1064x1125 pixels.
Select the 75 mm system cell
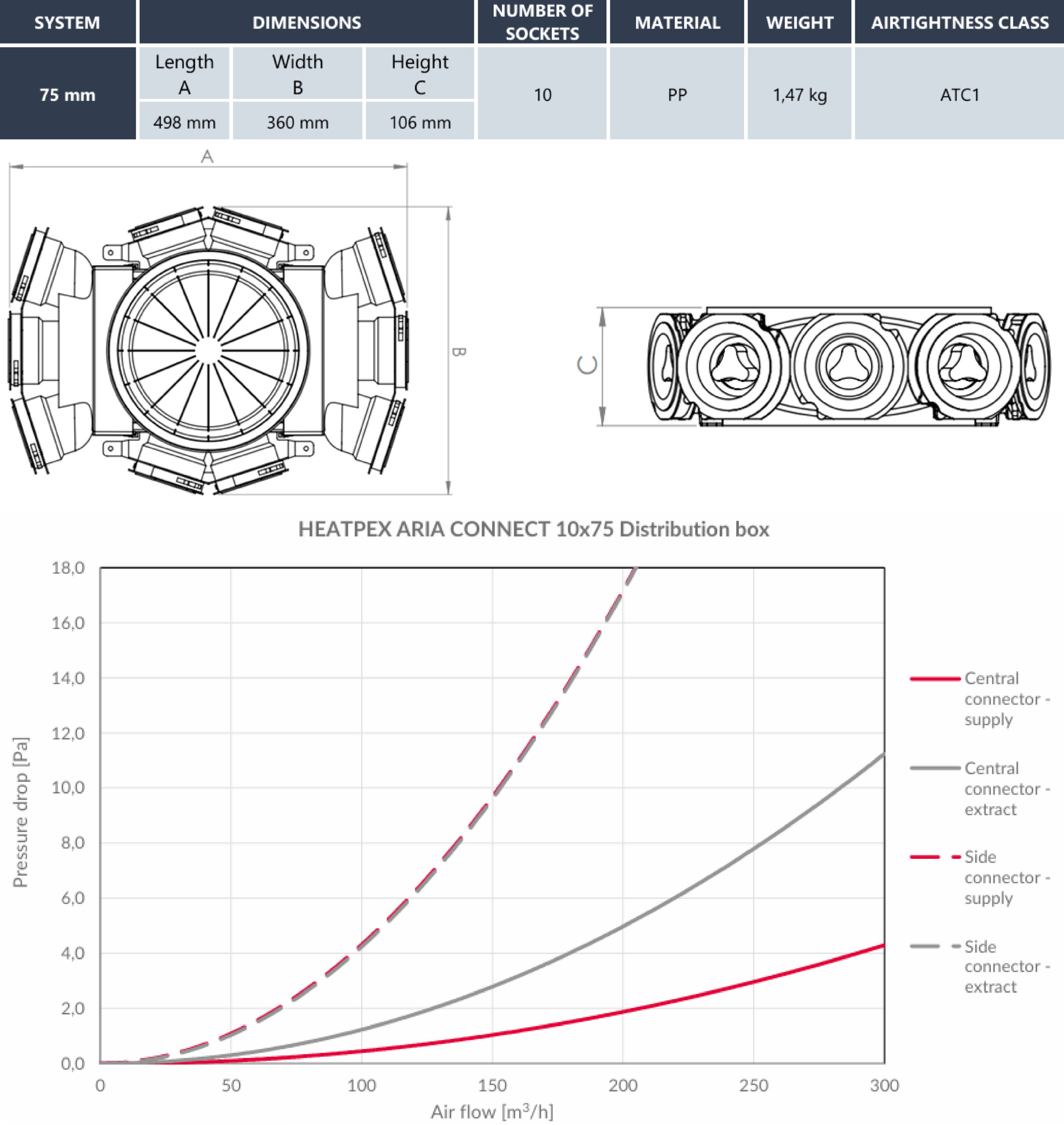tap(68, 94)
